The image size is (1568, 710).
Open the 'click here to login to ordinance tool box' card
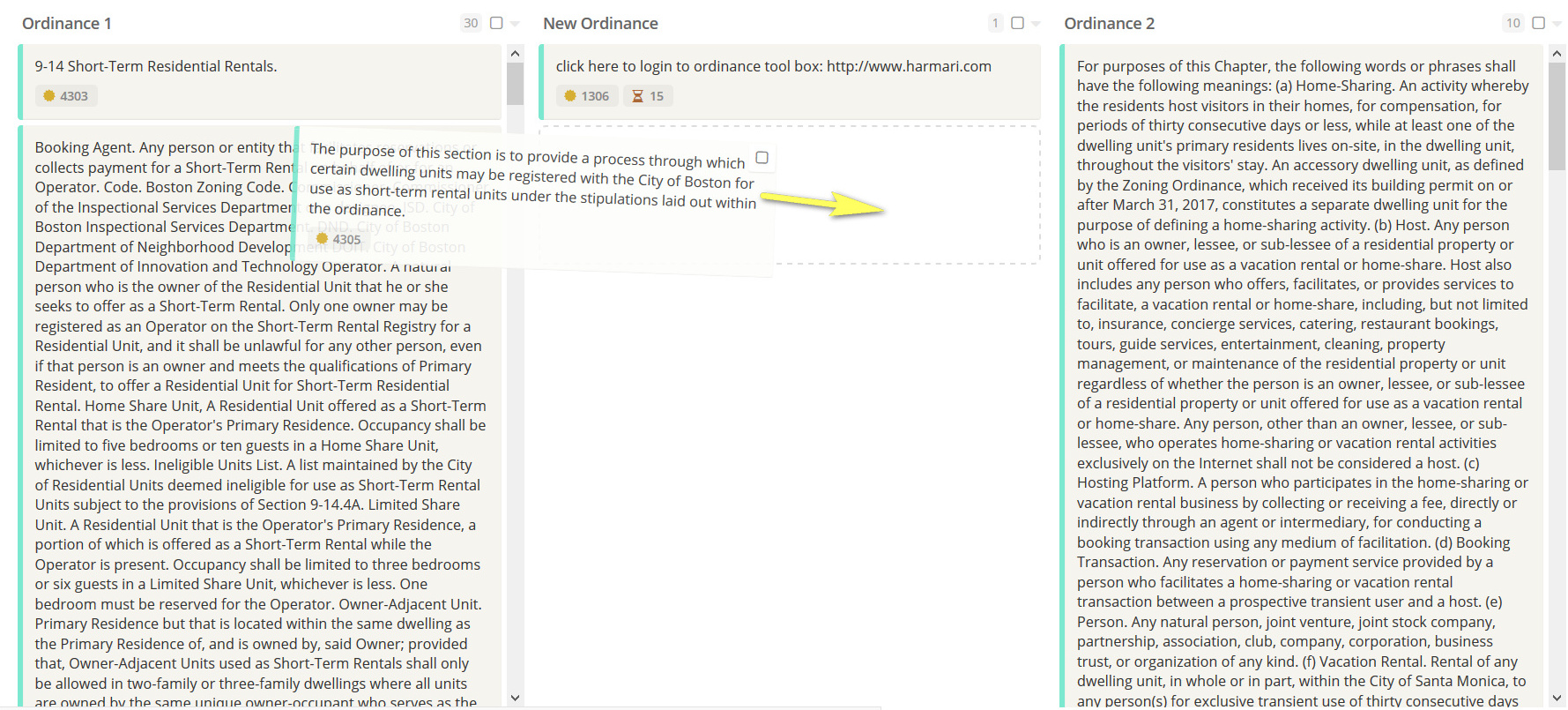click(790, 82)
